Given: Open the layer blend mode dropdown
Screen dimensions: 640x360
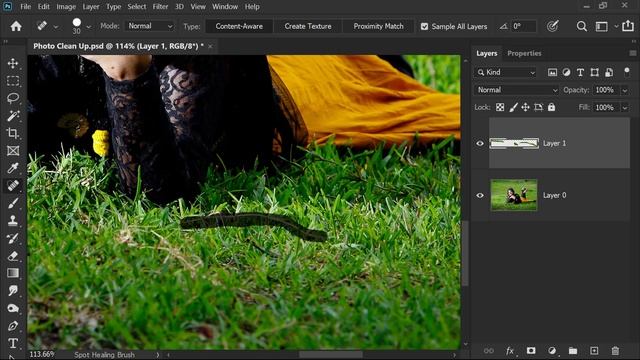Looking at the screenshot, I should (517, 90).
